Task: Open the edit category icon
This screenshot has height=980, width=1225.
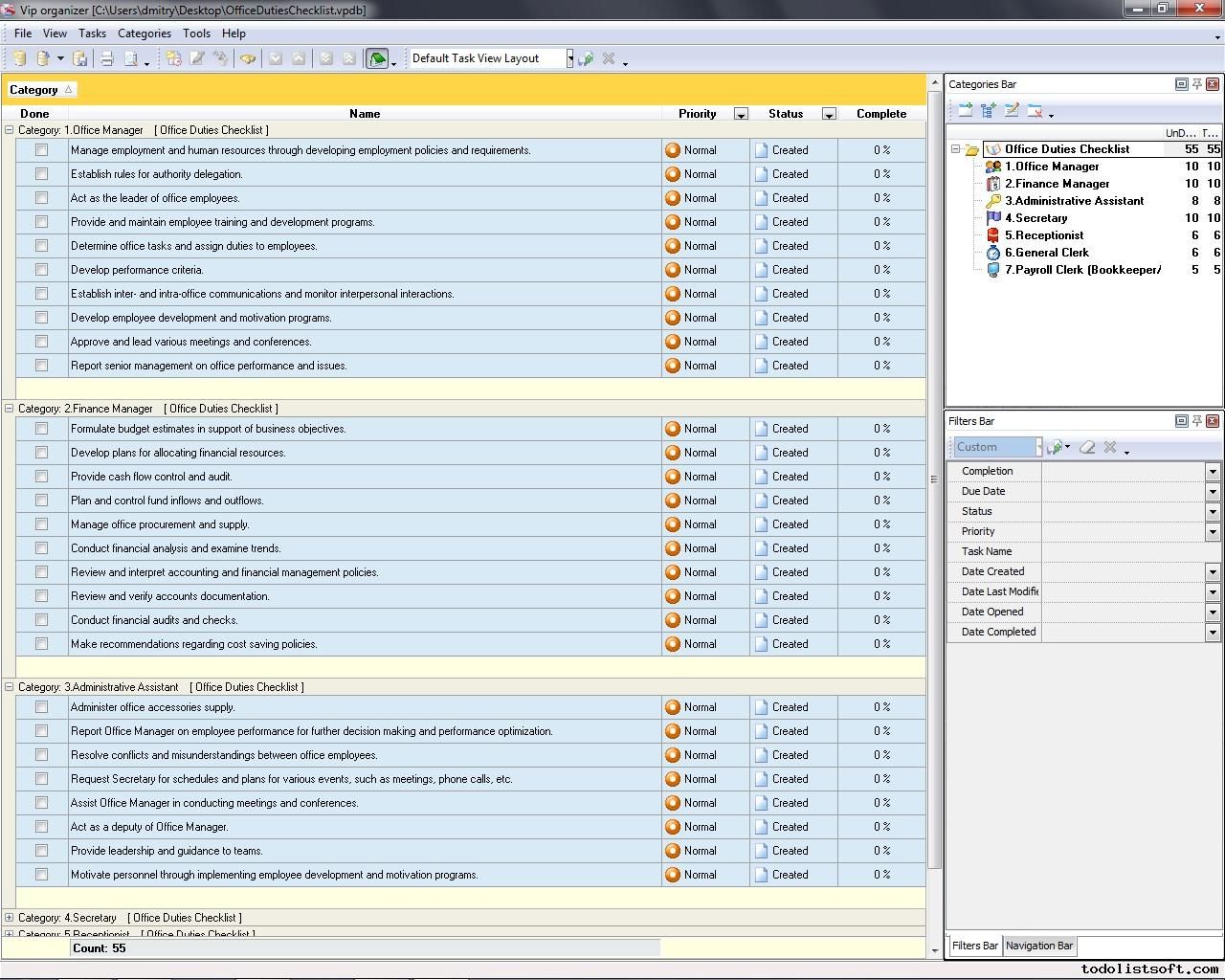Action: coord(1011,109)
